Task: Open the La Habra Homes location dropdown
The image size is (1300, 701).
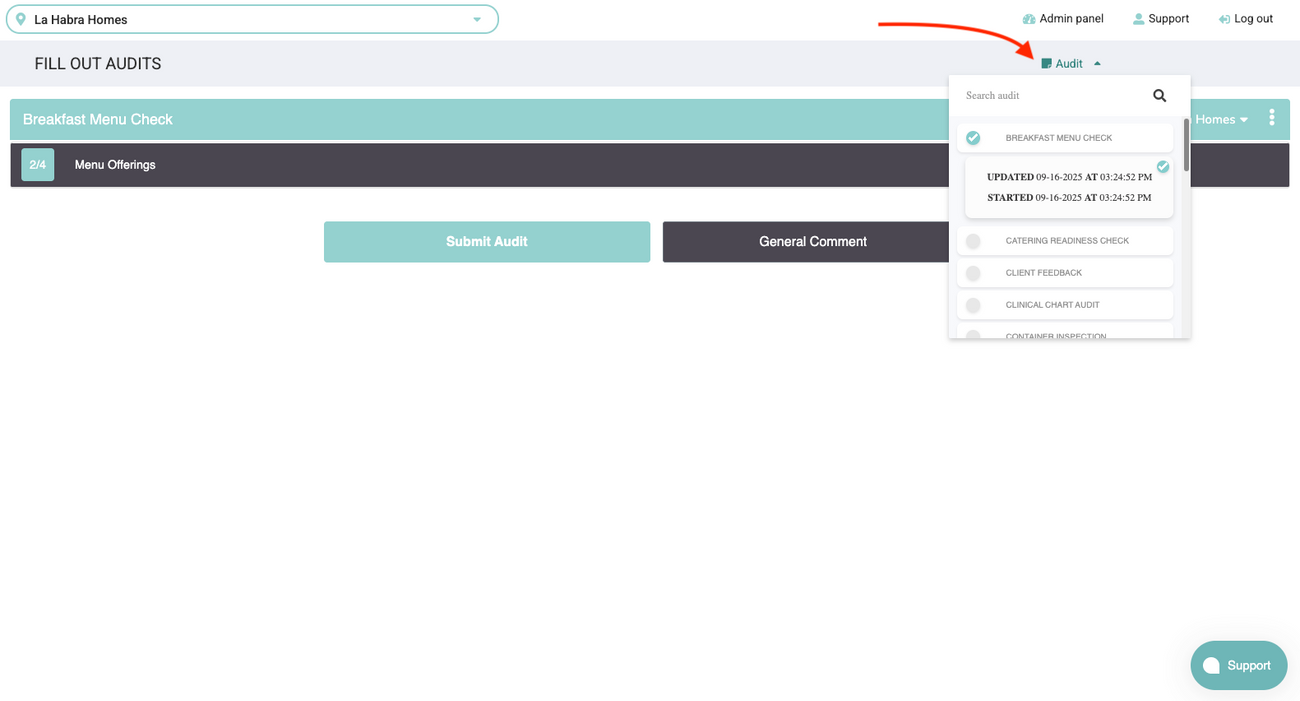Action: [x=252, y=19]
